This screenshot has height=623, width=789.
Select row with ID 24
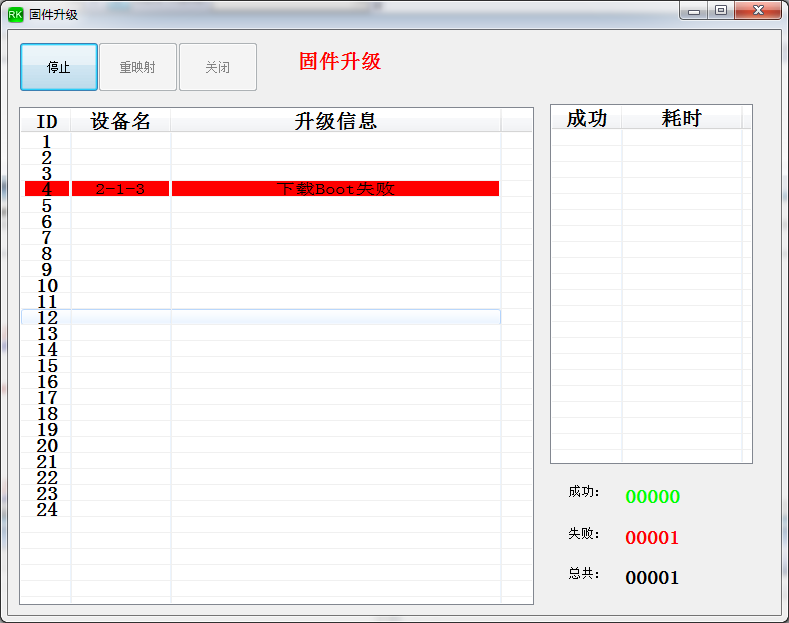tap(261, 509)
